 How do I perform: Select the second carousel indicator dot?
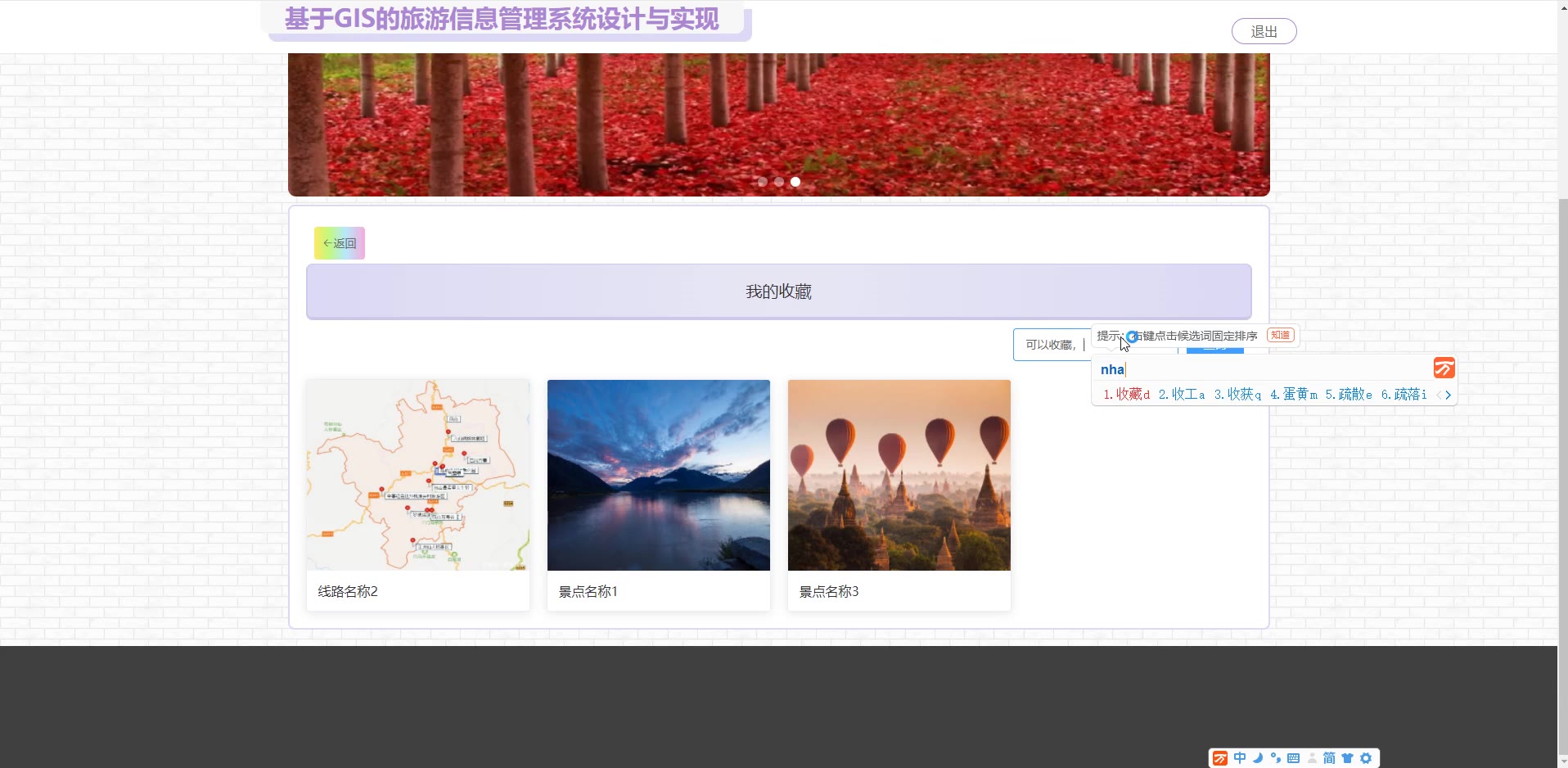pyautogui.click(x=779, y=182)
